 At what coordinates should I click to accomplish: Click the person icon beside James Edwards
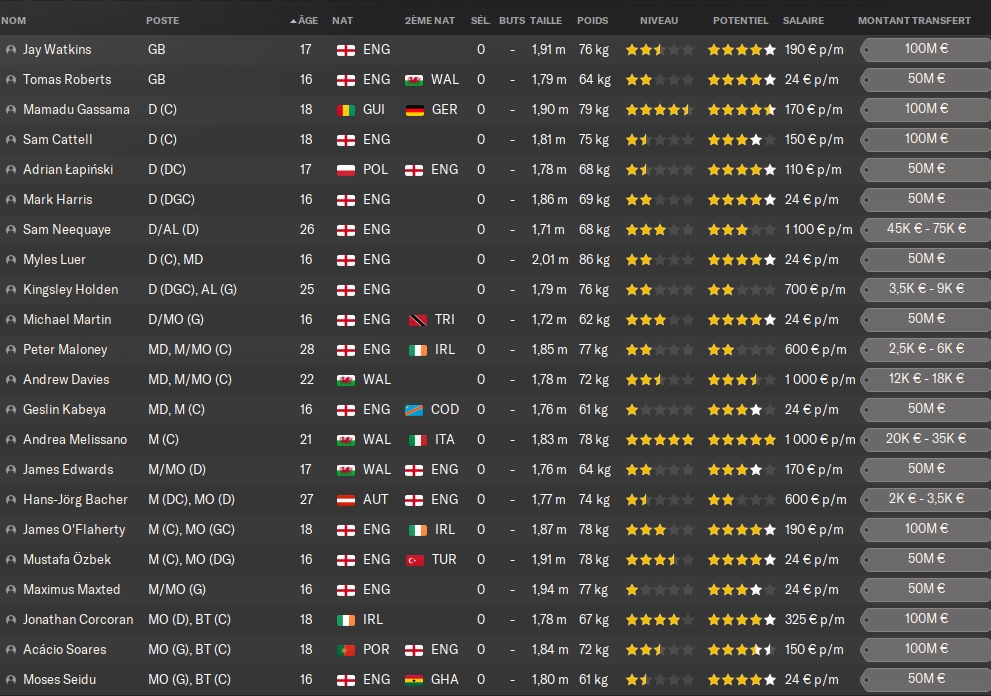point(11,470)
